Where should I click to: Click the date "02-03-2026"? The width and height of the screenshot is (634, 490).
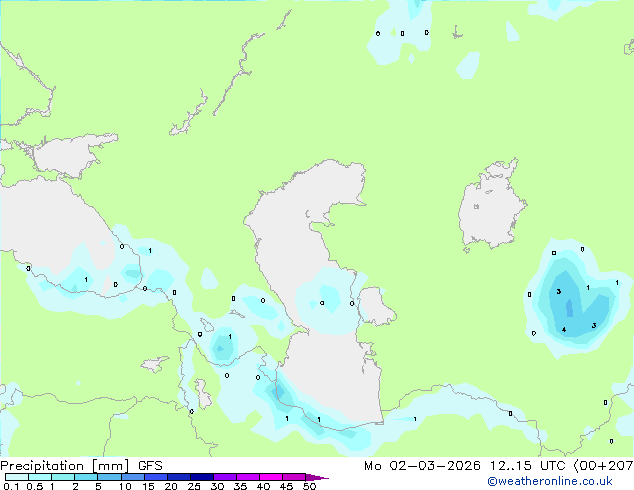click(x=435, y=466)
